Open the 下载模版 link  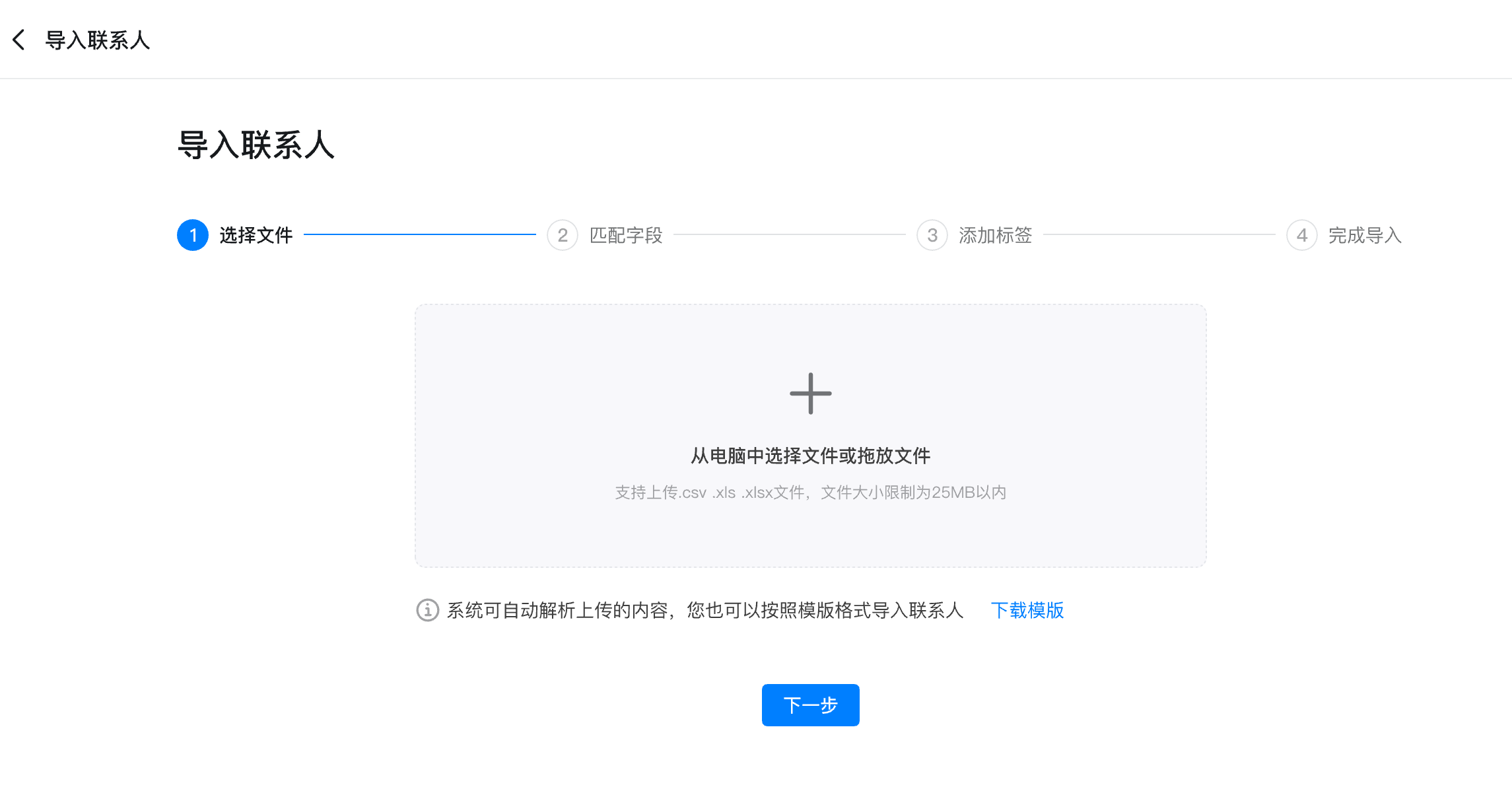1027,610
